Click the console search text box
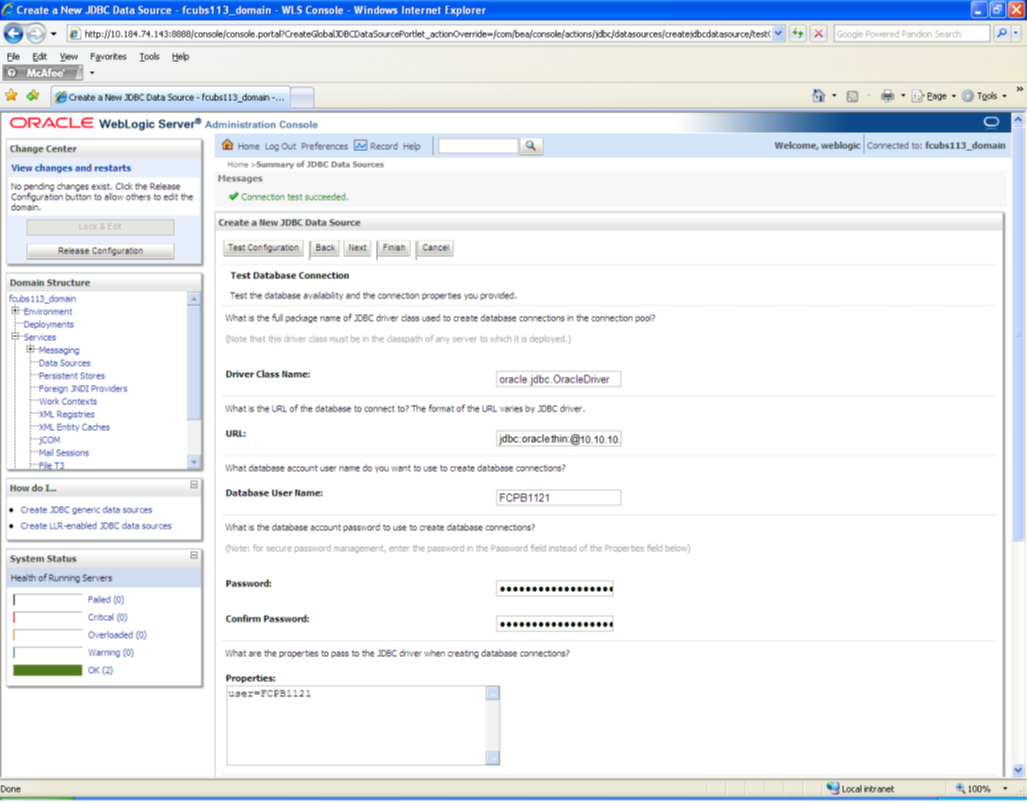Viewport: 1027px width, 803px height. click(x=478, y=146)
